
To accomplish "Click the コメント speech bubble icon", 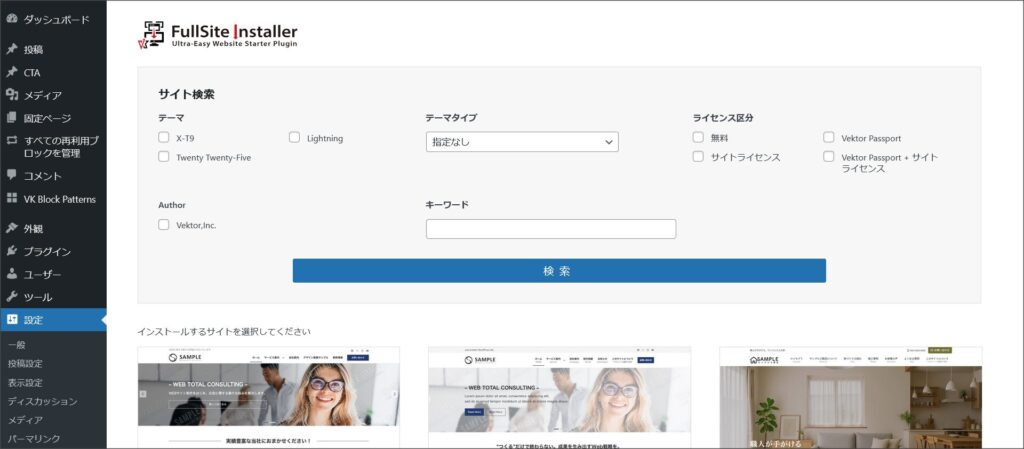I will pos(12,175).
